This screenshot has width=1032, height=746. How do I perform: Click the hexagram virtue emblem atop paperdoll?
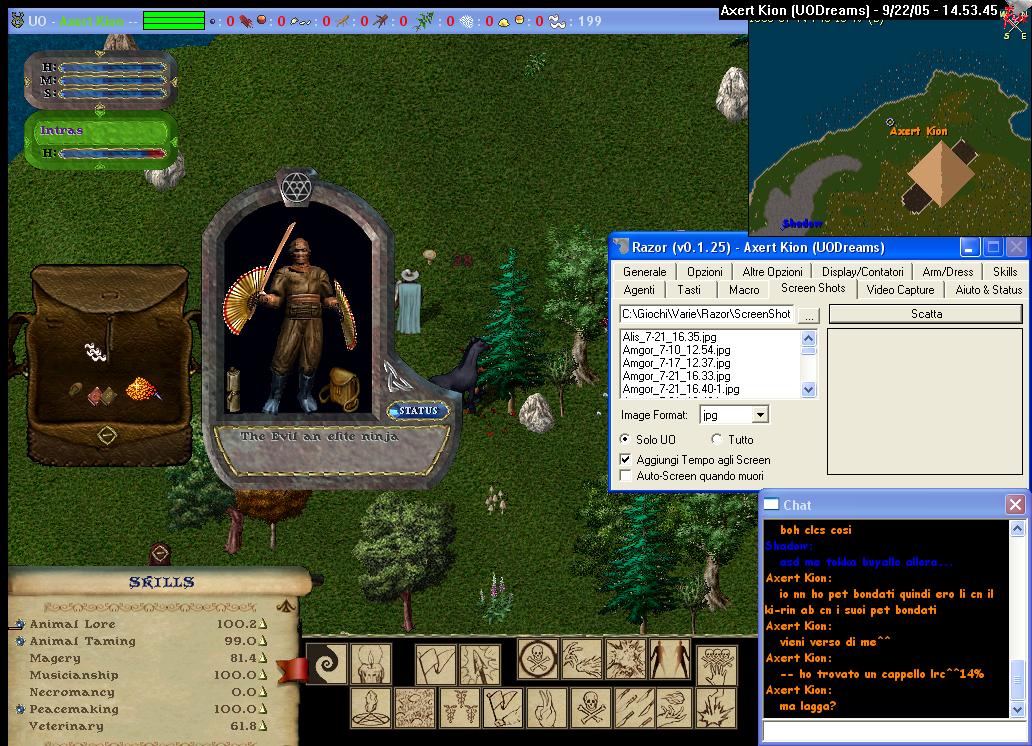pos(296,188)
